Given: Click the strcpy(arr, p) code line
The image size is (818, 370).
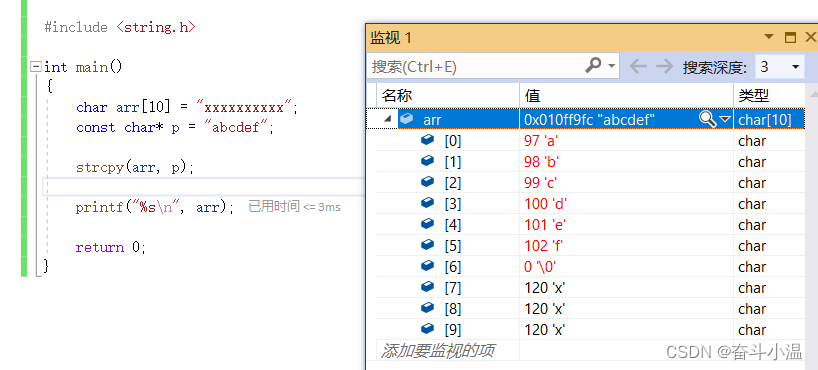Looking at the screenshot, I should tap(135, 168).
